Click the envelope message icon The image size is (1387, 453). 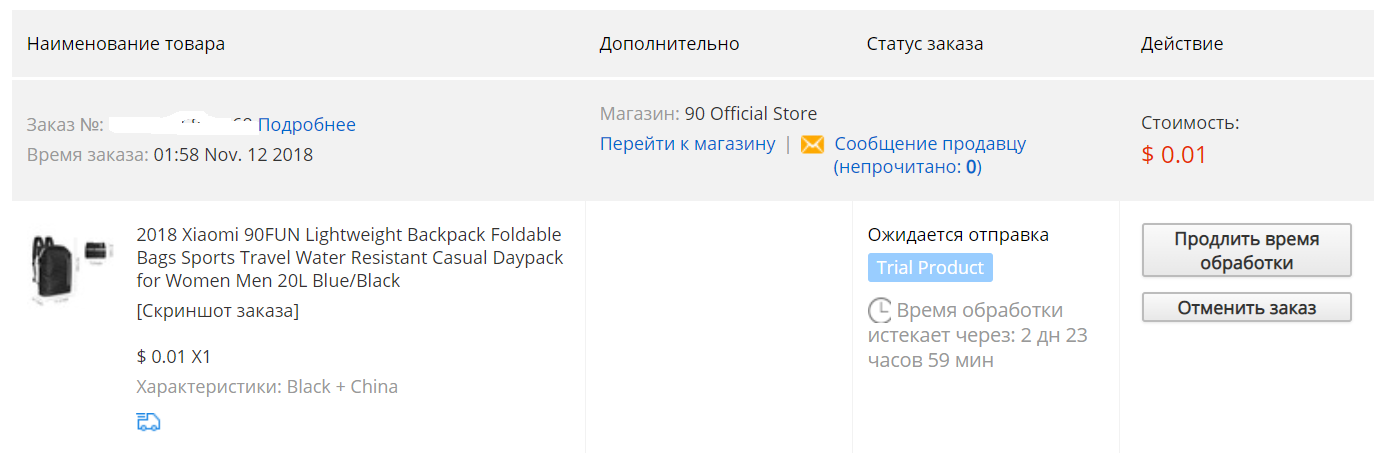click(x=812, y=144)
